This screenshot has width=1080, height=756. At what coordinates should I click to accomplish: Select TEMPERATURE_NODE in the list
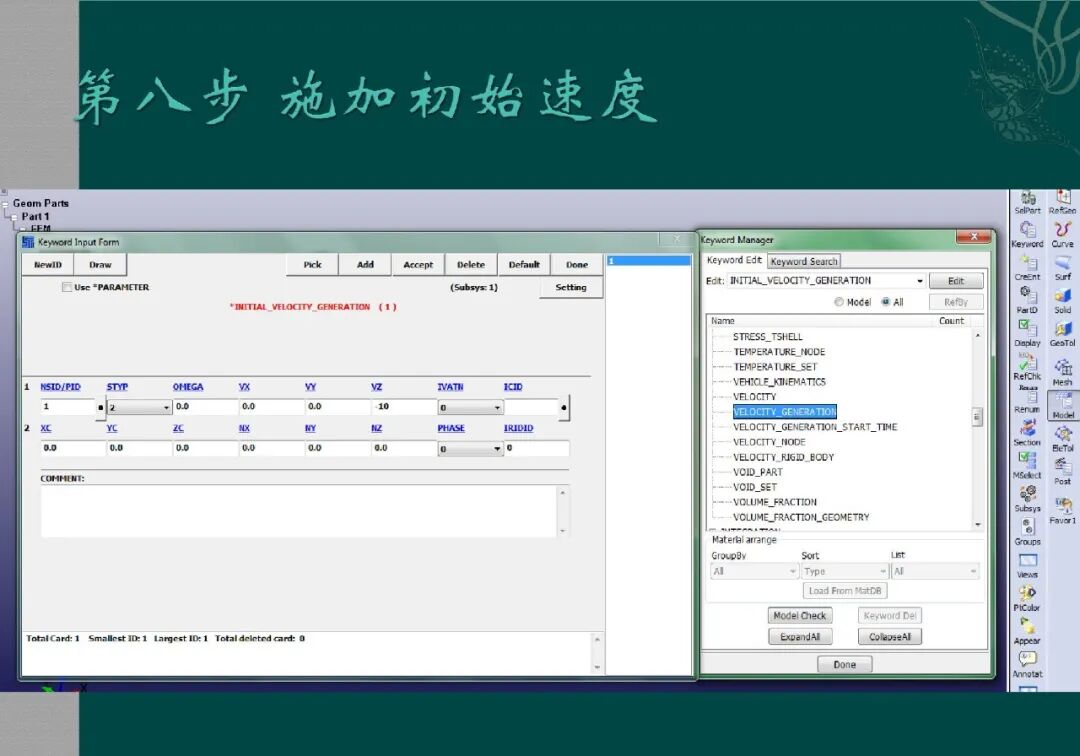coord(779,352)
